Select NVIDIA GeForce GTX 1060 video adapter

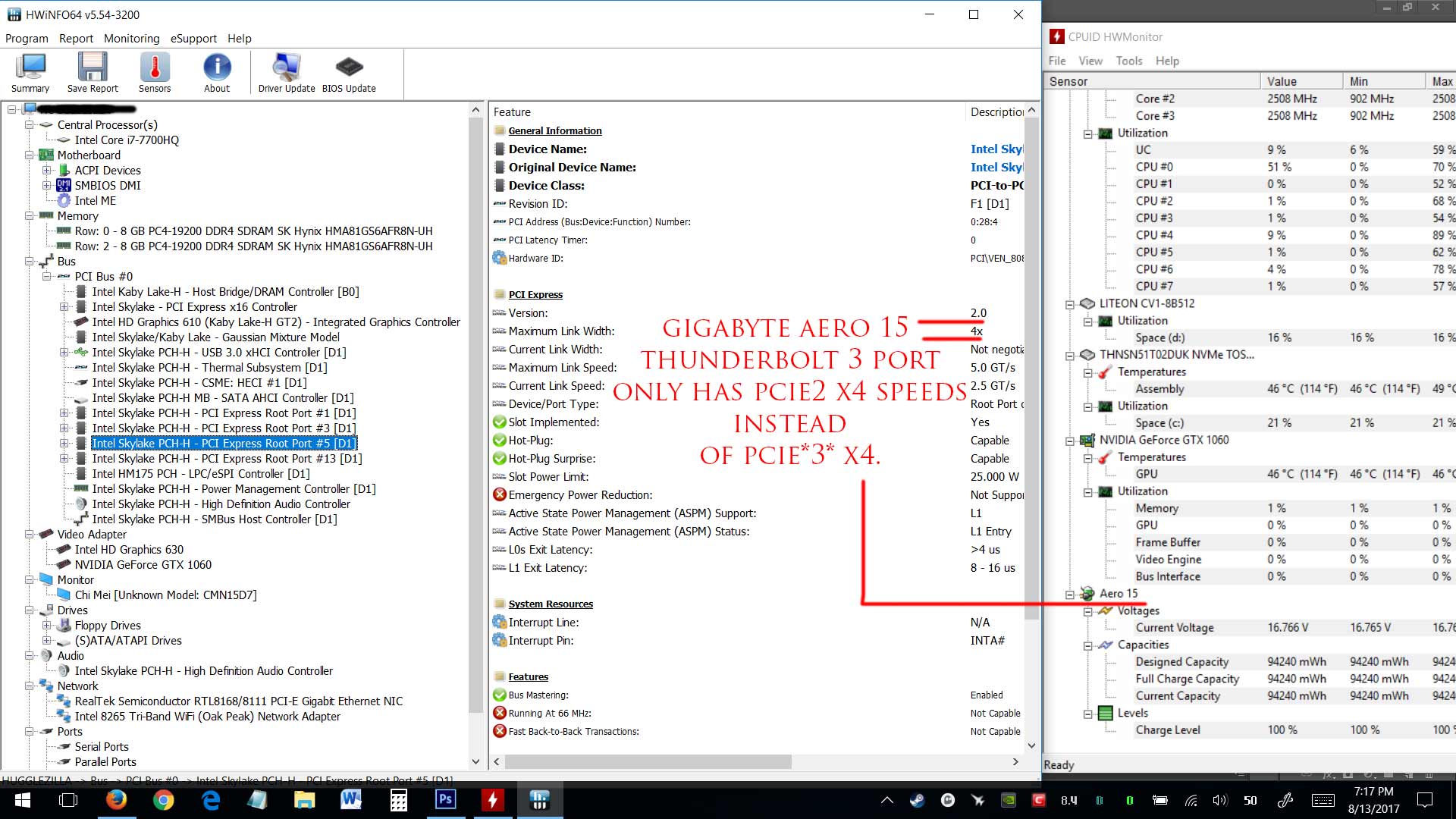click(x=143, y=565)
